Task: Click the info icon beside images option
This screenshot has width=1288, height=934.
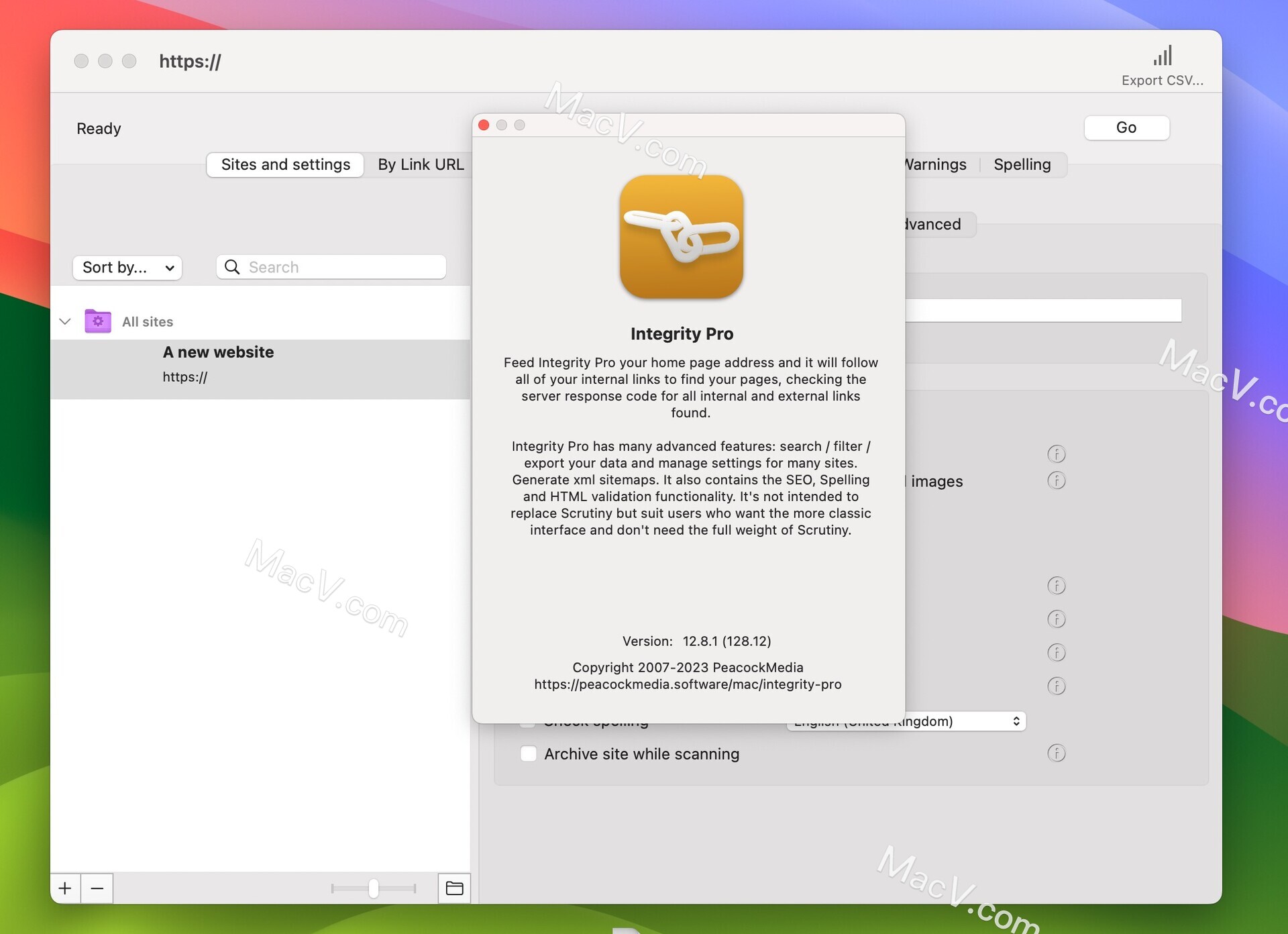Action: [x=1057, y=480]
